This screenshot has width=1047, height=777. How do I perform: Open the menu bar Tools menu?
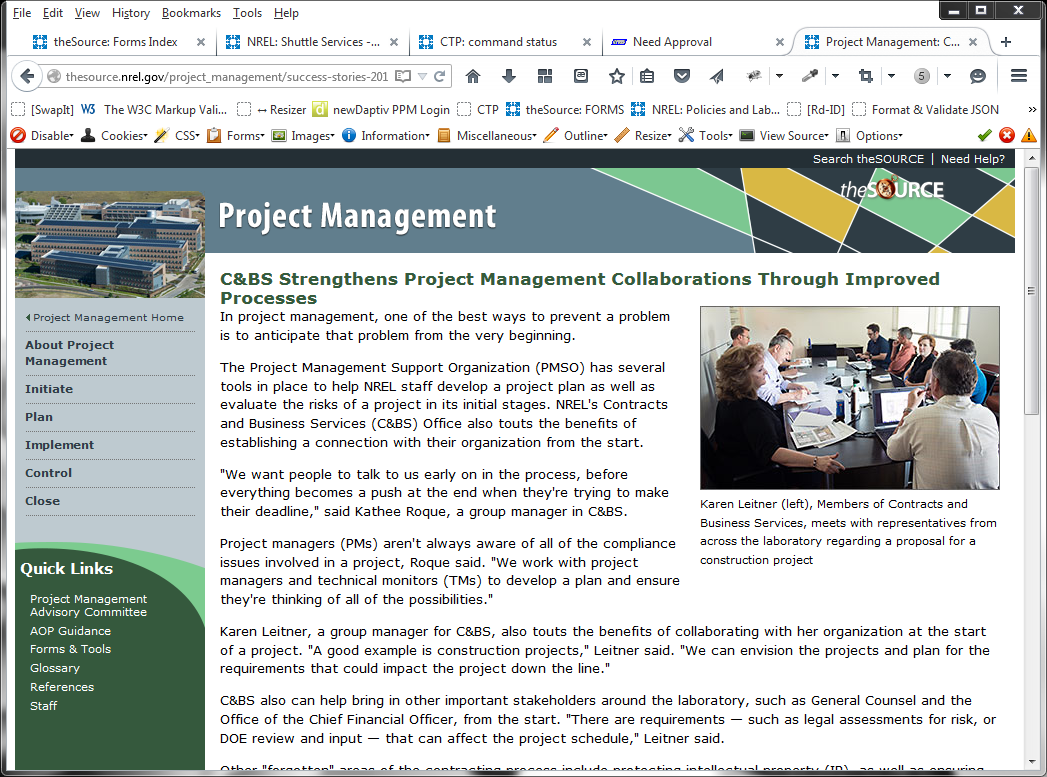coord(247,13)
